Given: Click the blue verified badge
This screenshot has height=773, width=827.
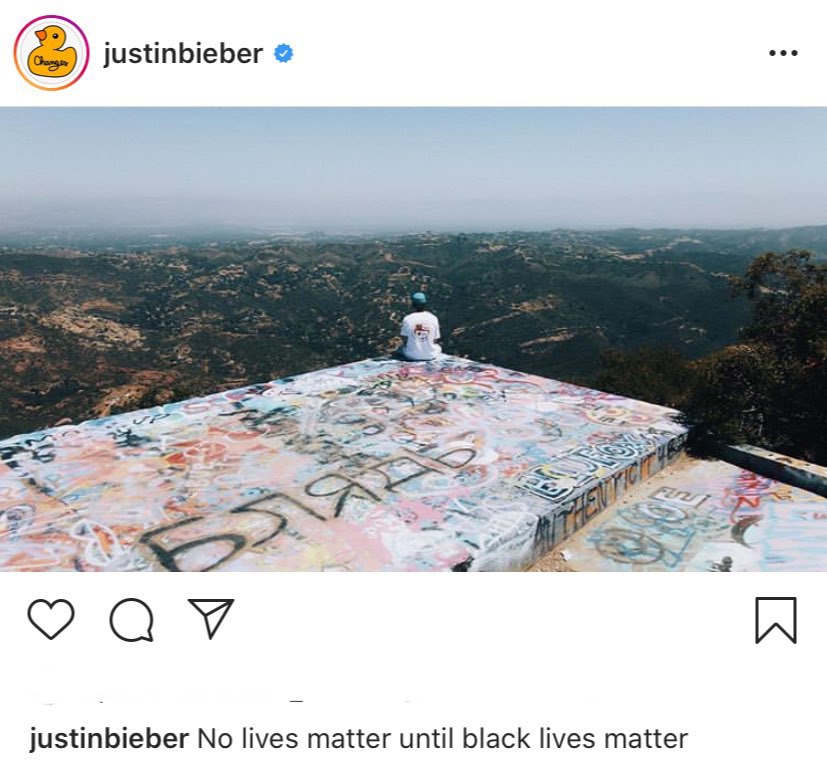Looking at the screenshot, I should coord(284,53).
